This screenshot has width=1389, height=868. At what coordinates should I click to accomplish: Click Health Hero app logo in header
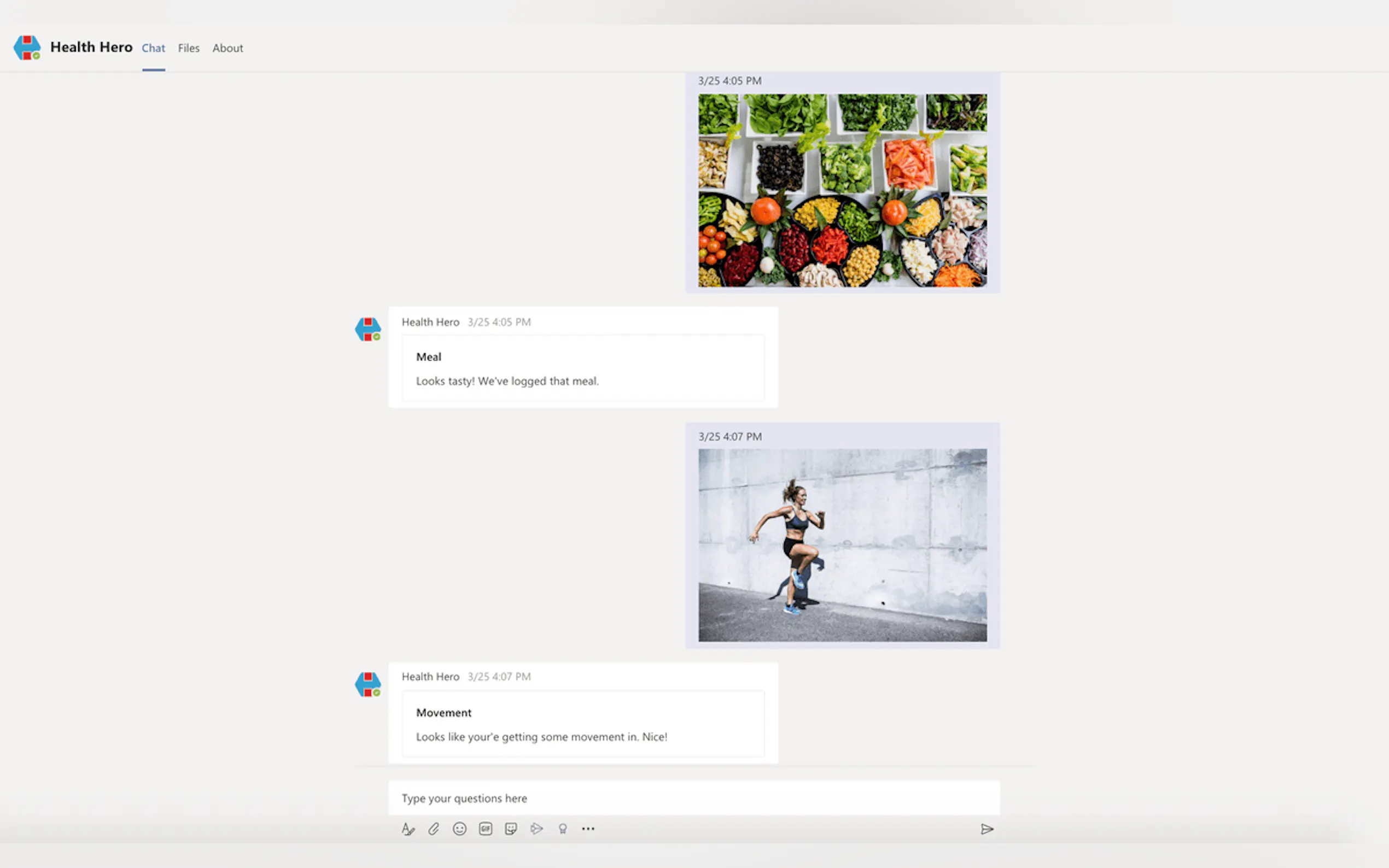pos(27,48)
